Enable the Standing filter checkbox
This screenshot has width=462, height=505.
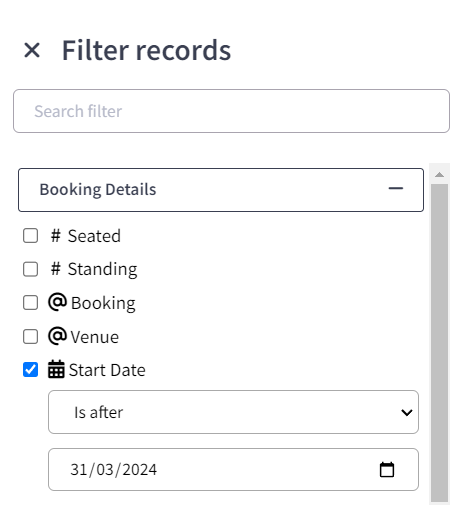[30, 269]
